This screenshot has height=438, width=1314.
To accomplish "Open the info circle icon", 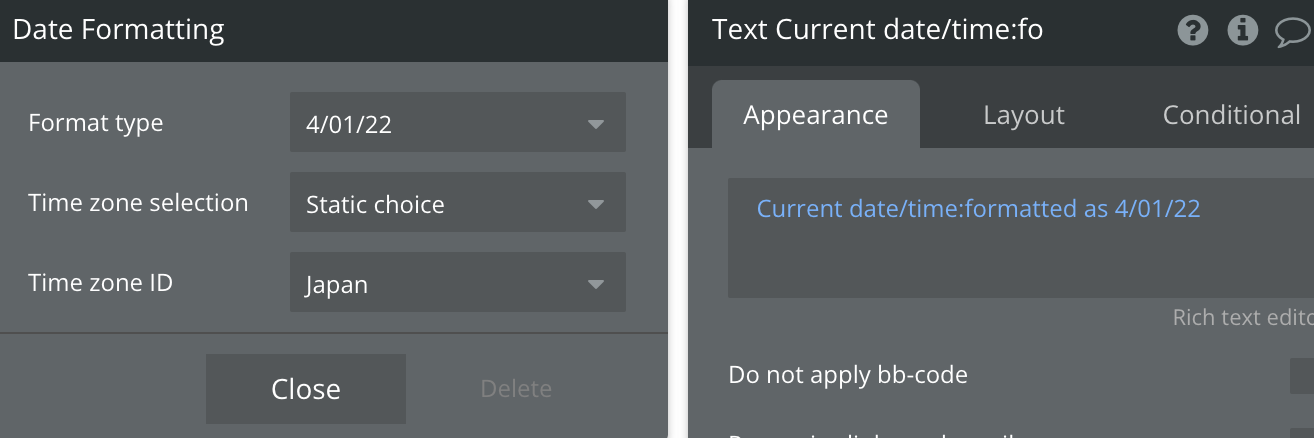I will click(1242, 31).
